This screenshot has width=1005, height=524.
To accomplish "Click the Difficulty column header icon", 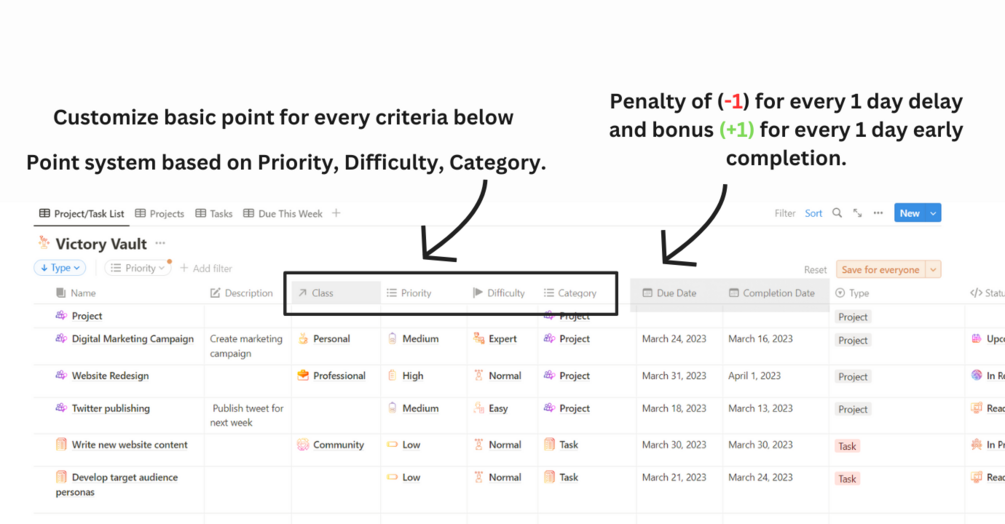I will pyautogui.click(x=478, y=293).
